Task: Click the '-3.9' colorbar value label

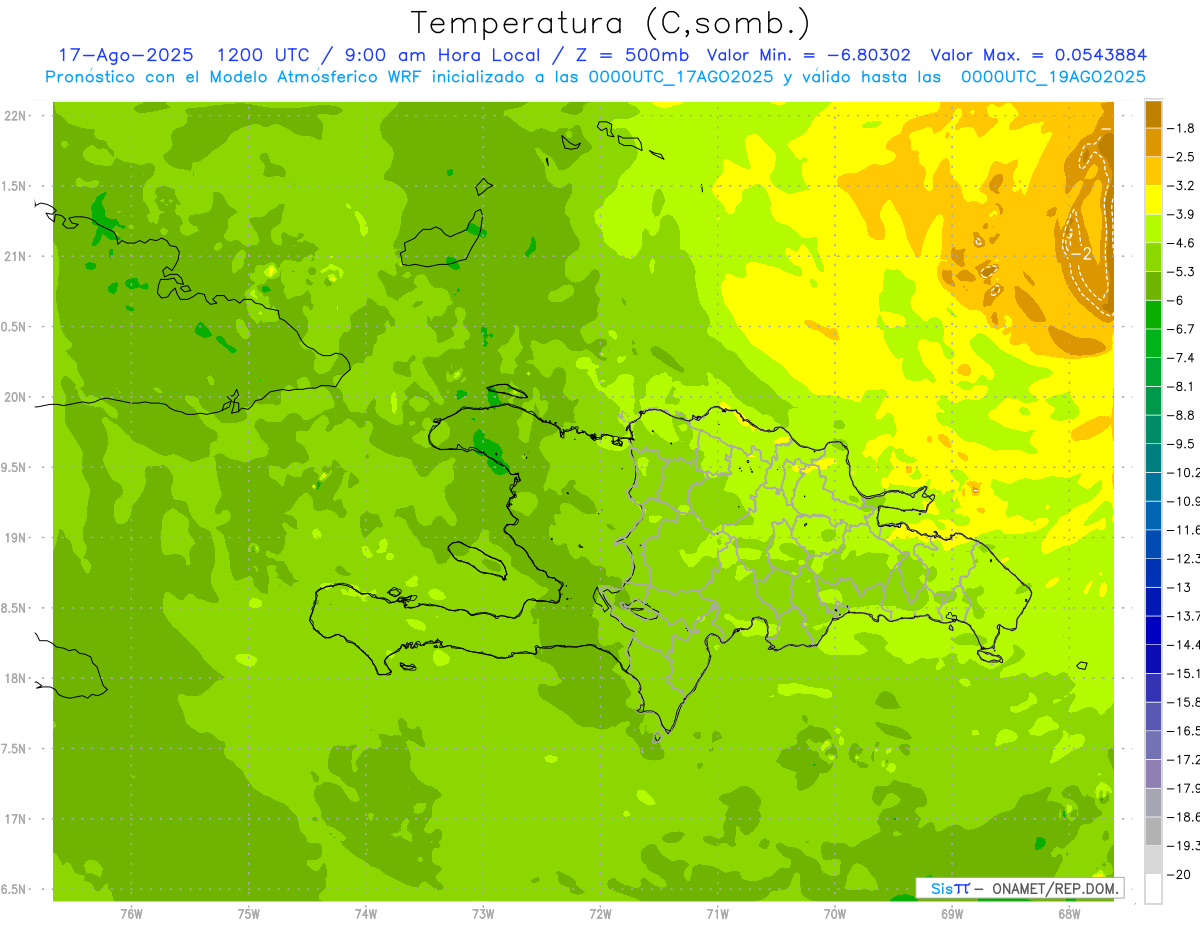Action: click(x=1182, y=214)
